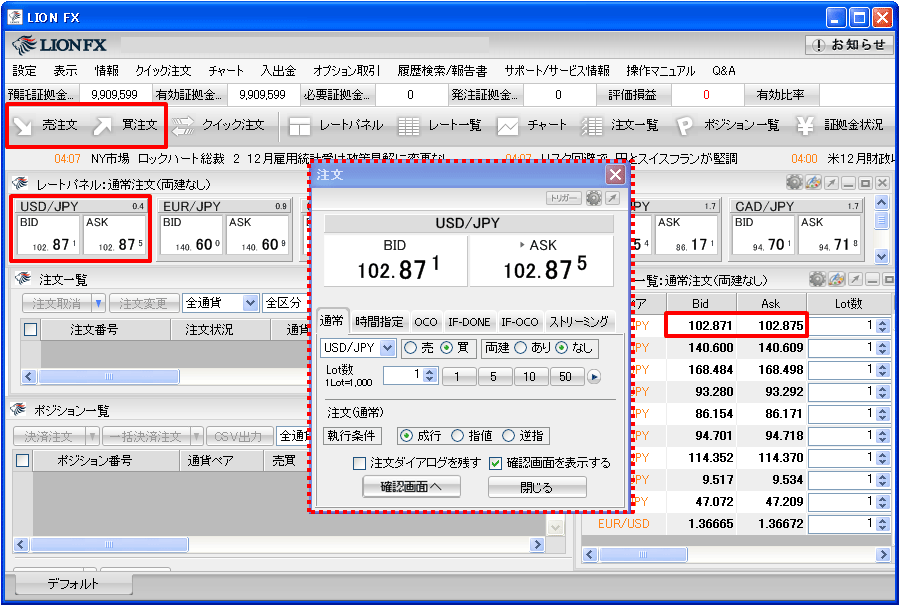Click the rate panel's detach arrow icon
The image size is (900, 606).
point(831,183)
